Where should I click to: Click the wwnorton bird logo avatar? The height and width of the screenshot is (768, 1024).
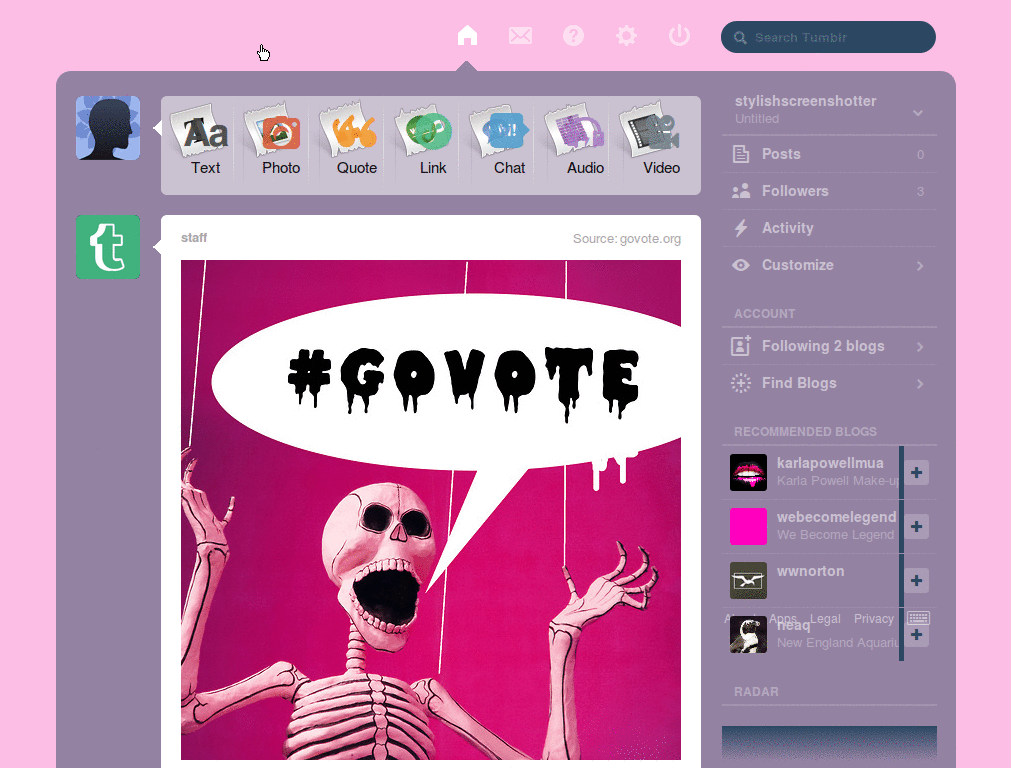click(x=748, y=581)
